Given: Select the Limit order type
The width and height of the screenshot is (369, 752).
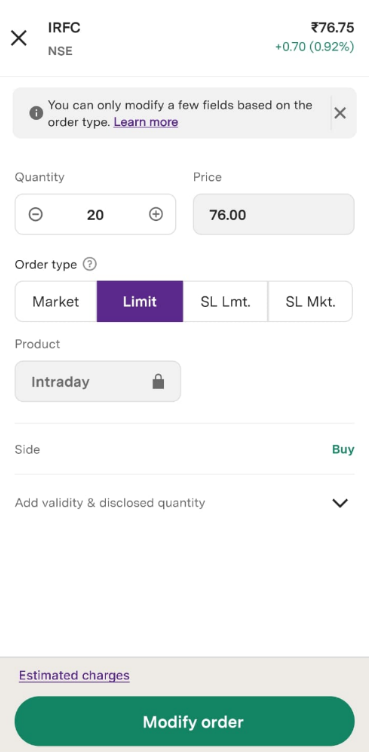Looking at the screenshot, I should (140, 302).
